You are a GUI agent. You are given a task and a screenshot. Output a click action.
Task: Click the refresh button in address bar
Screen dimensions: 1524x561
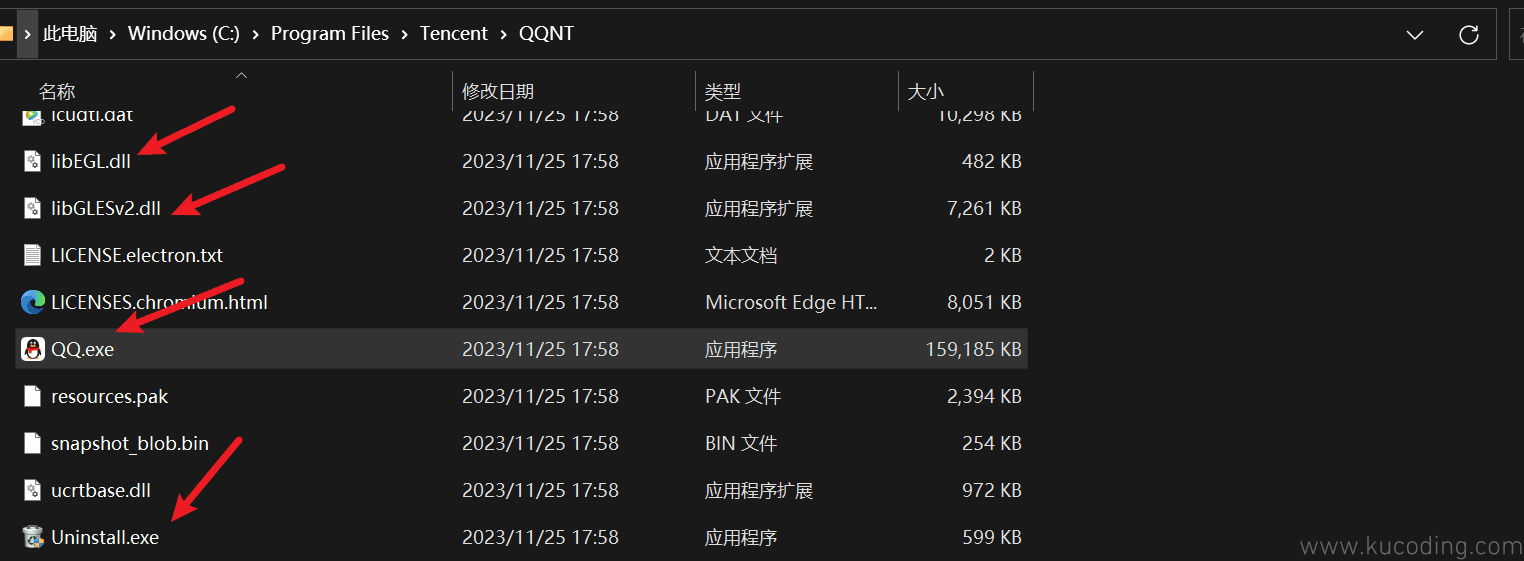pos(1469,35)
